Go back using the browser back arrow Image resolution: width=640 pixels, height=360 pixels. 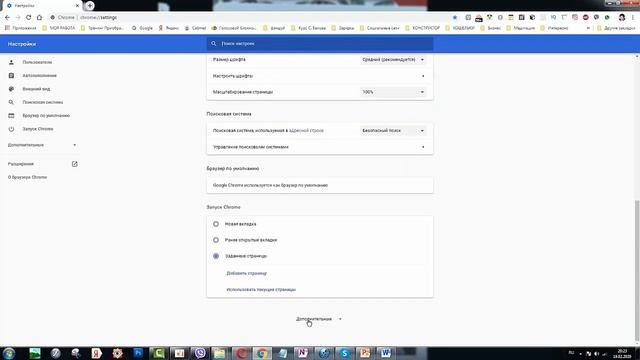(x=7, y=18)
